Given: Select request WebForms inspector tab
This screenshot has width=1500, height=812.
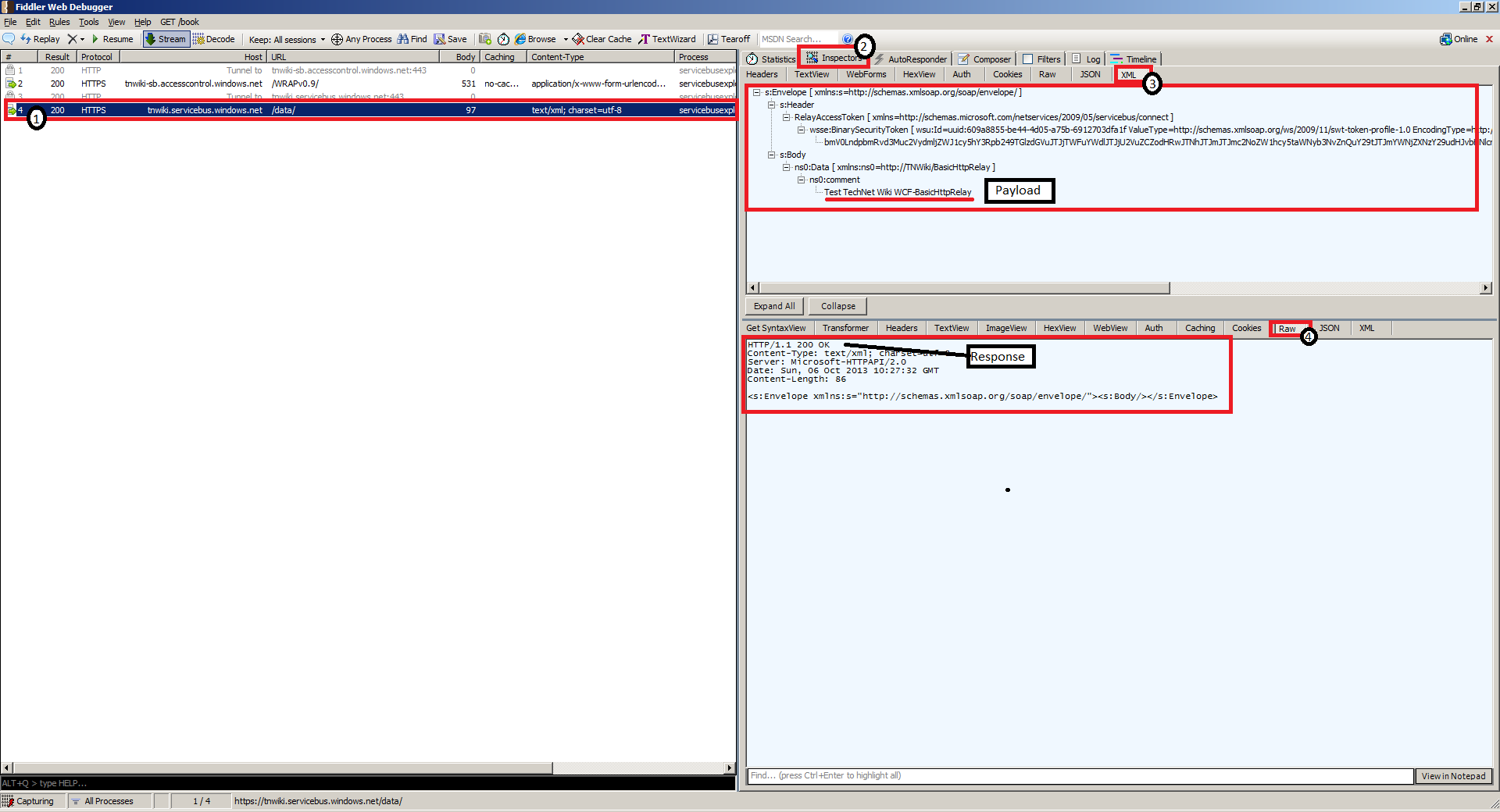Looking at the screenshot, I should pyautogui.click(x=866, y=74).
